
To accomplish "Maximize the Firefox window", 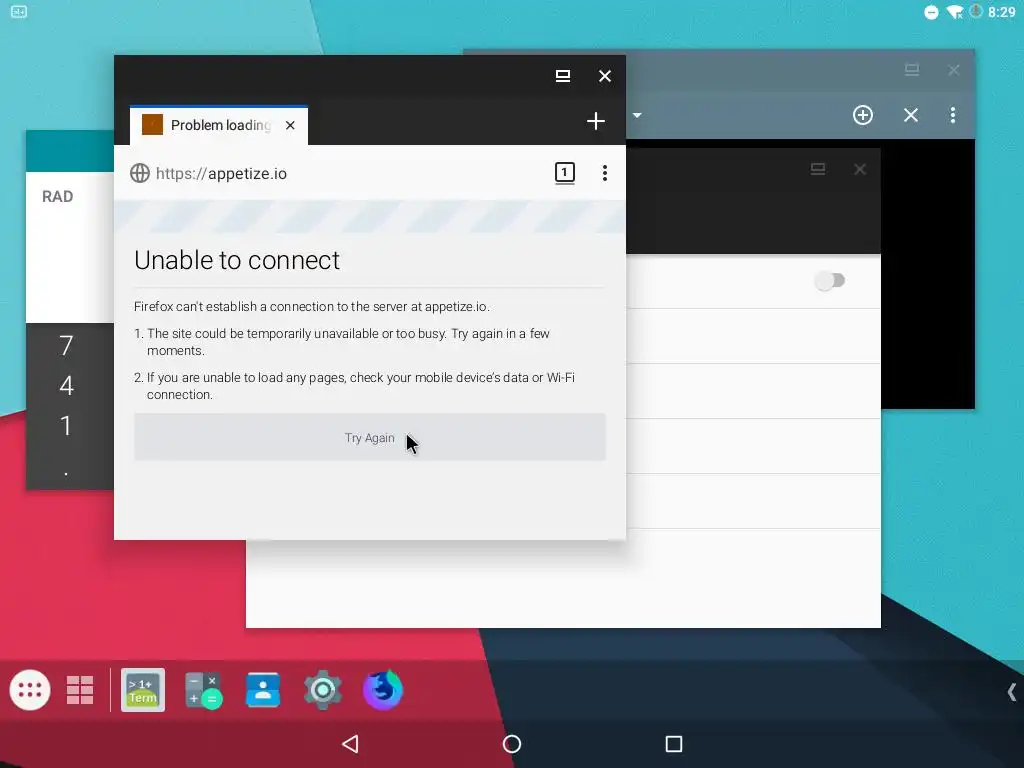I will click(x=563, y=76).
